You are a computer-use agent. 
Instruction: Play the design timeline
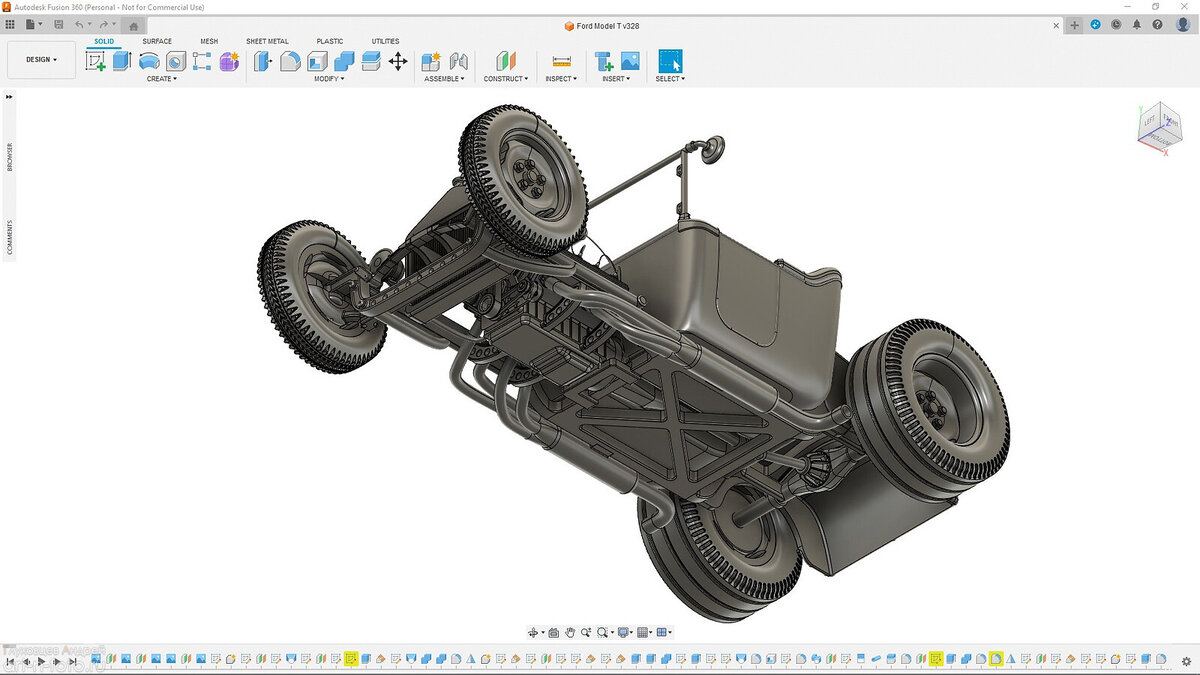click(x=41, y=661)
